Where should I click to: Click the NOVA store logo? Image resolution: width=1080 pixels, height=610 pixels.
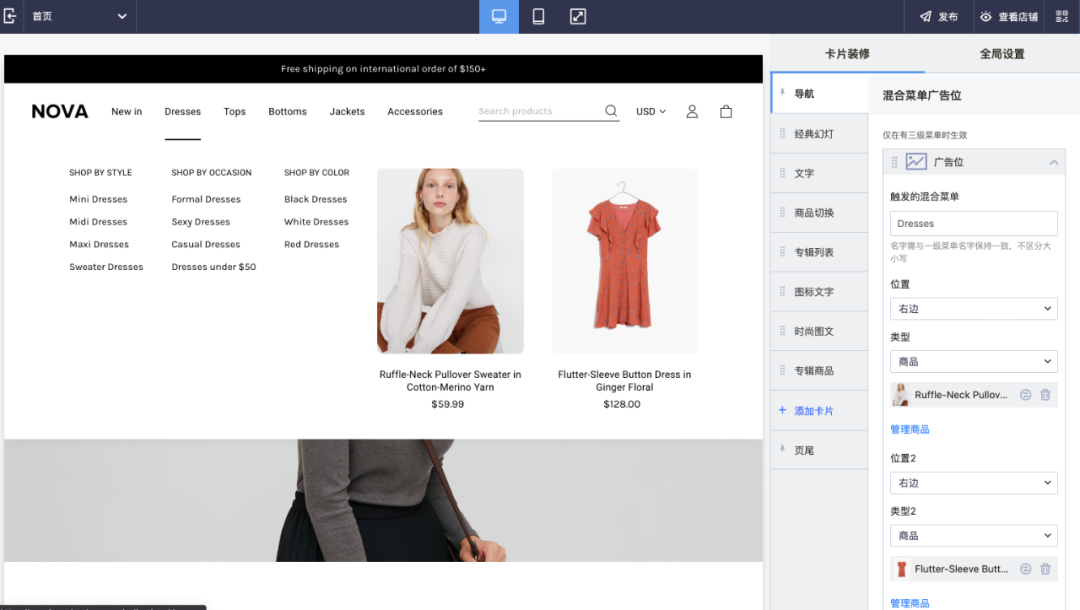pyautogui.click(x=60, y=112)
